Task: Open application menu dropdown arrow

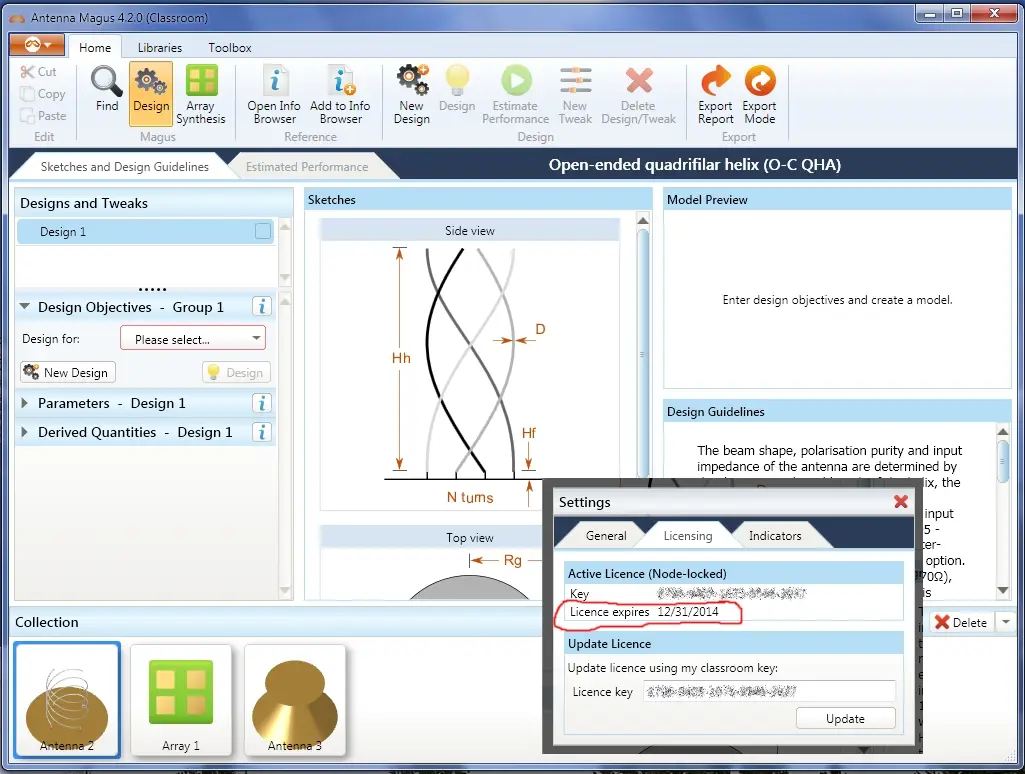Action: coord(48,45)
